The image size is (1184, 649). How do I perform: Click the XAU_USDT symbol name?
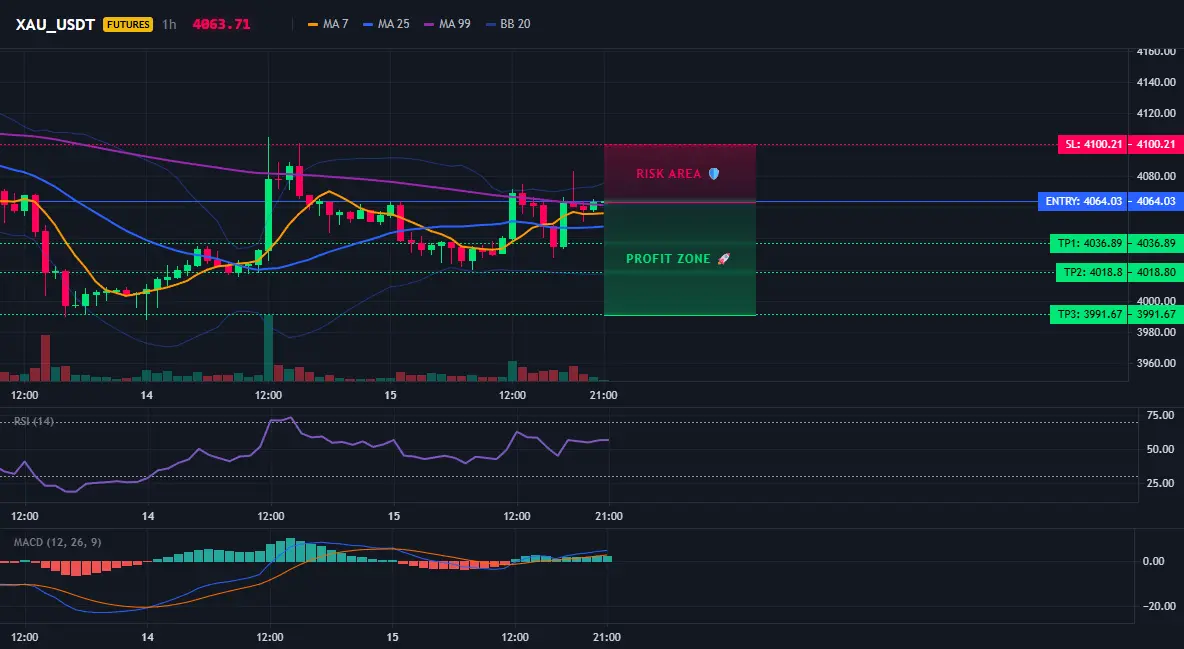[55, 24]
